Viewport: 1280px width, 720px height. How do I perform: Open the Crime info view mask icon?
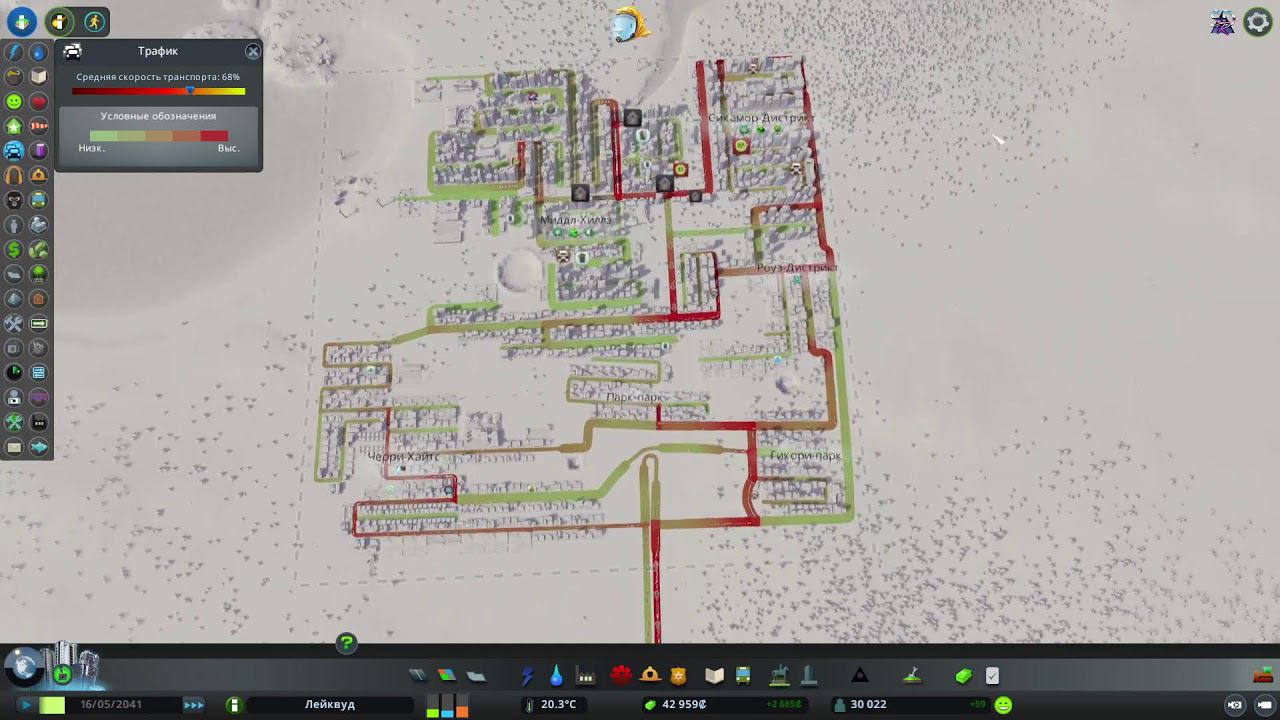pyautogui.click(x=14, y=200)
